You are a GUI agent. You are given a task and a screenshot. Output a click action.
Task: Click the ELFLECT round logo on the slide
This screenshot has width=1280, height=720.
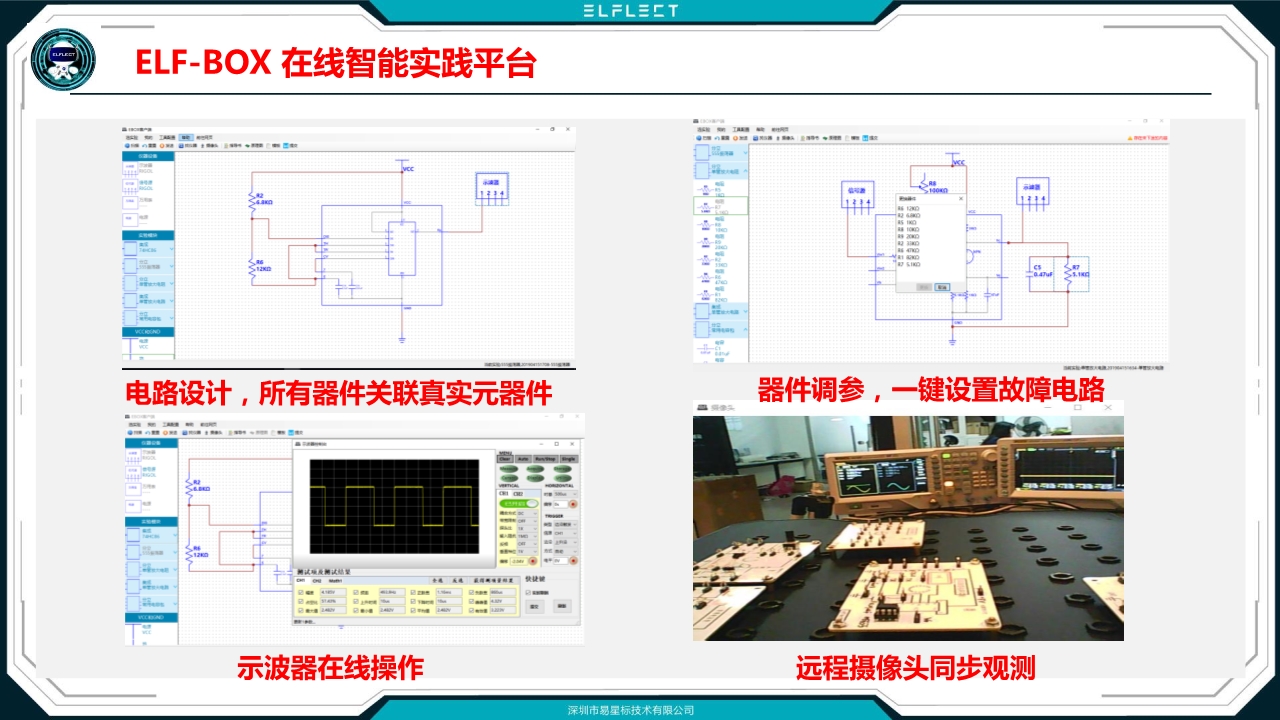coord(63,62)
